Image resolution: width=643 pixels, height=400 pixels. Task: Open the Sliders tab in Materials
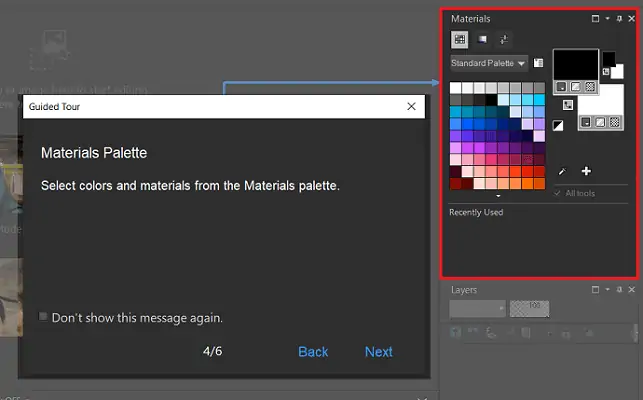click(504, 39)
